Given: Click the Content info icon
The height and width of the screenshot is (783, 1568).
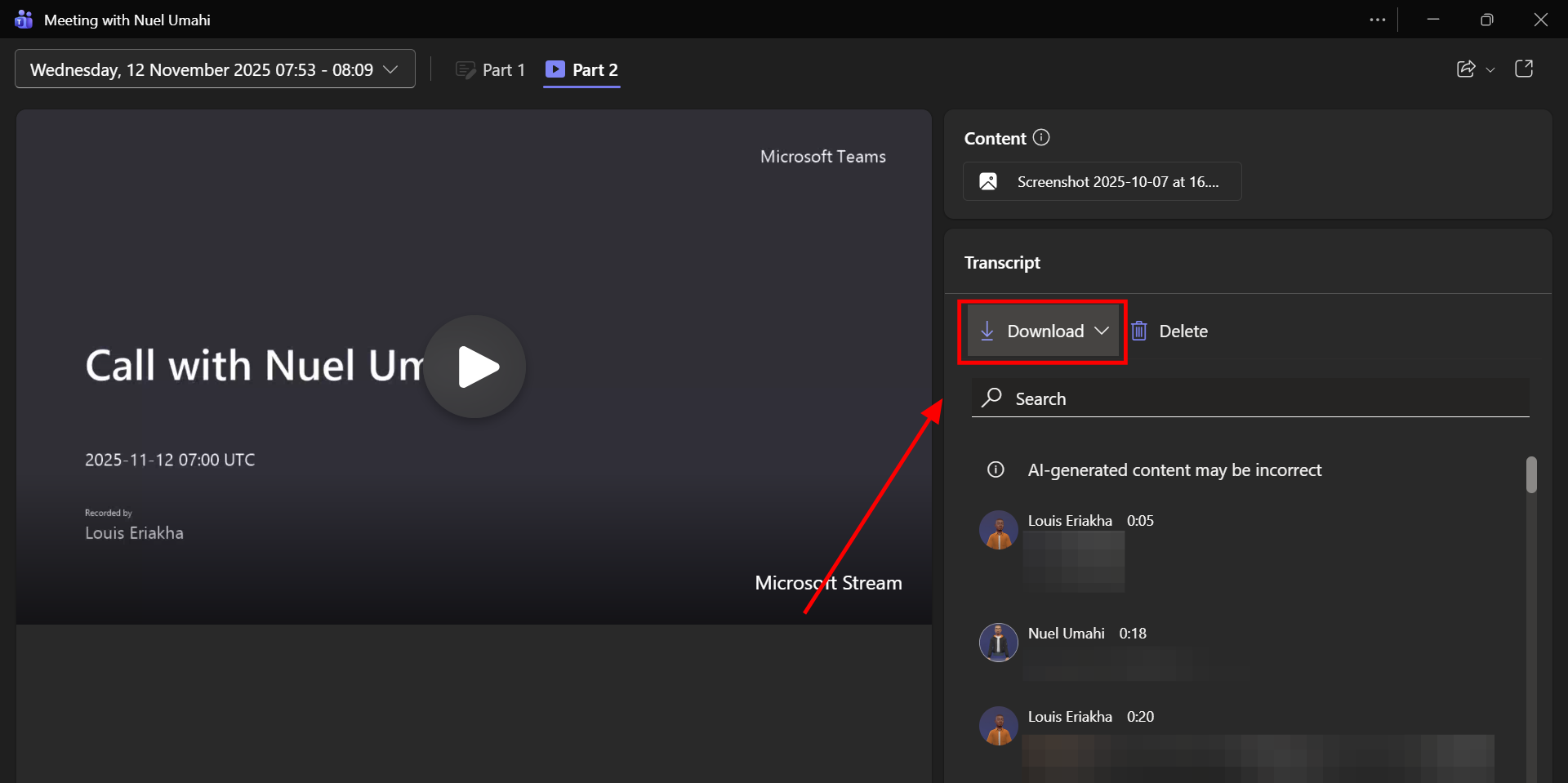Looking at the screenshot, I should tap(1041, 137).
